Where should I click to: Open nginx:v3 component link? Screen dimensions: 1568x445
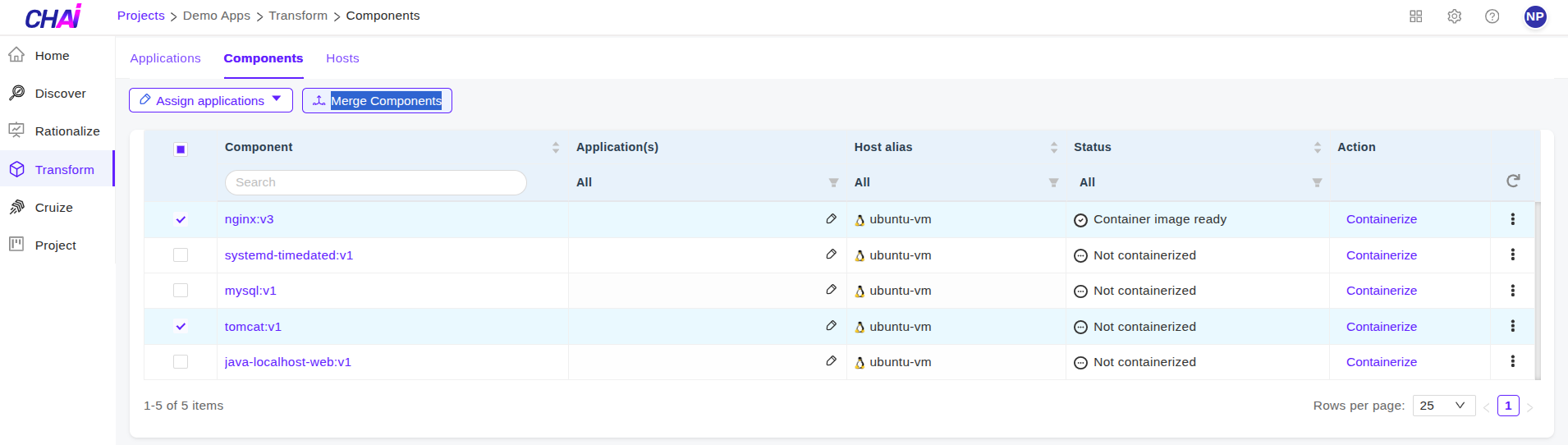[250, 219]
